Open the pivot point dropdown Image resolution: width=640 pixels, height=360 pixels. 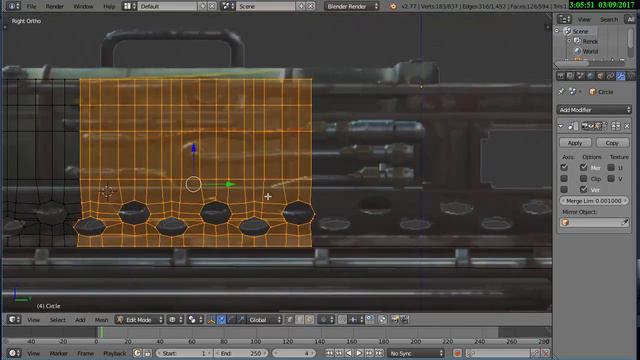pyautogui.click(x=195, y=320)
